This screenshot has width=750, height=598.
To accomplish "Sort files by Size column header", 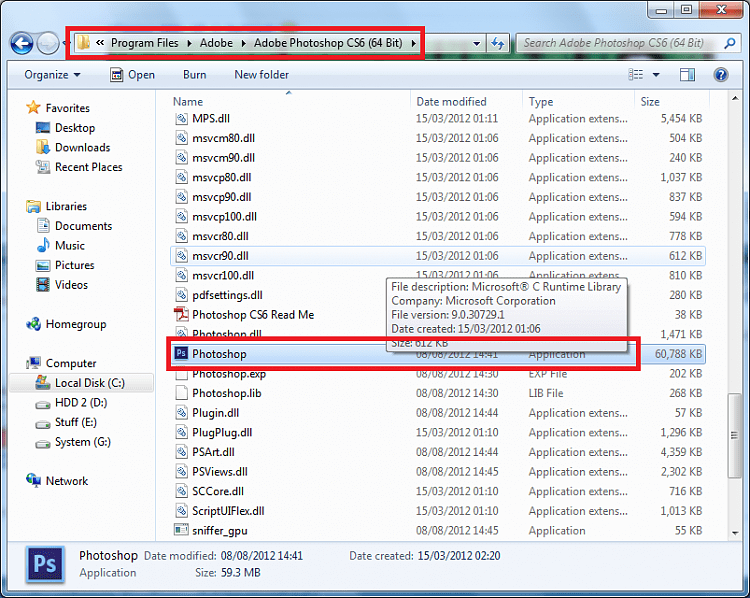I will pos(673,101).
